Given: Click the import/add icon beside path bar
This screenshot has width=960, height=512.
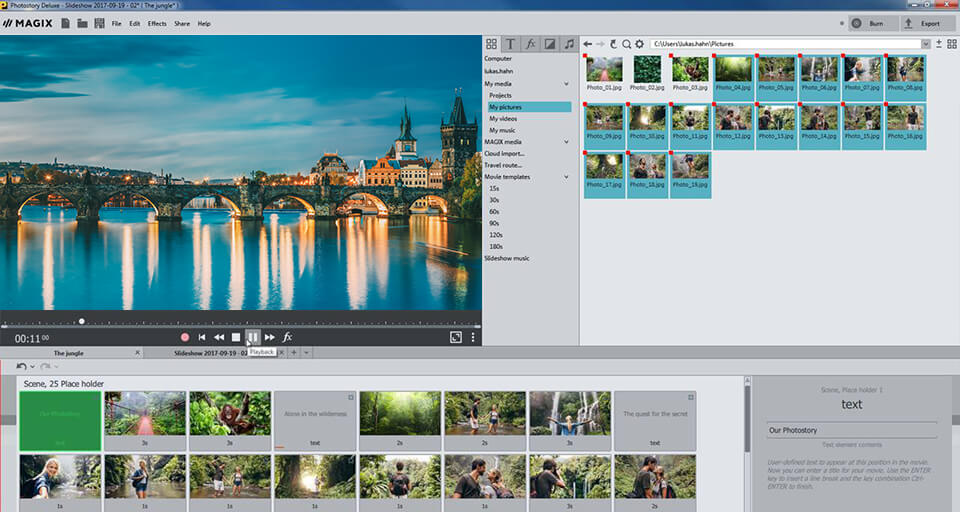Looking at the screenshot, I should [x=939, y=44].
